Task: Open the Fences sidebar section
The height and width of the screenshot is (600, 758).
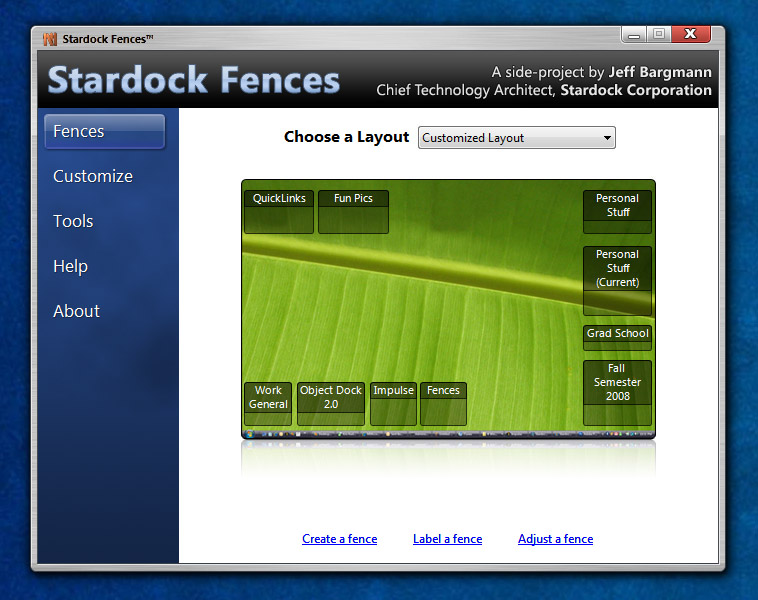Action: pyautogui.click(x=104, y=132)
